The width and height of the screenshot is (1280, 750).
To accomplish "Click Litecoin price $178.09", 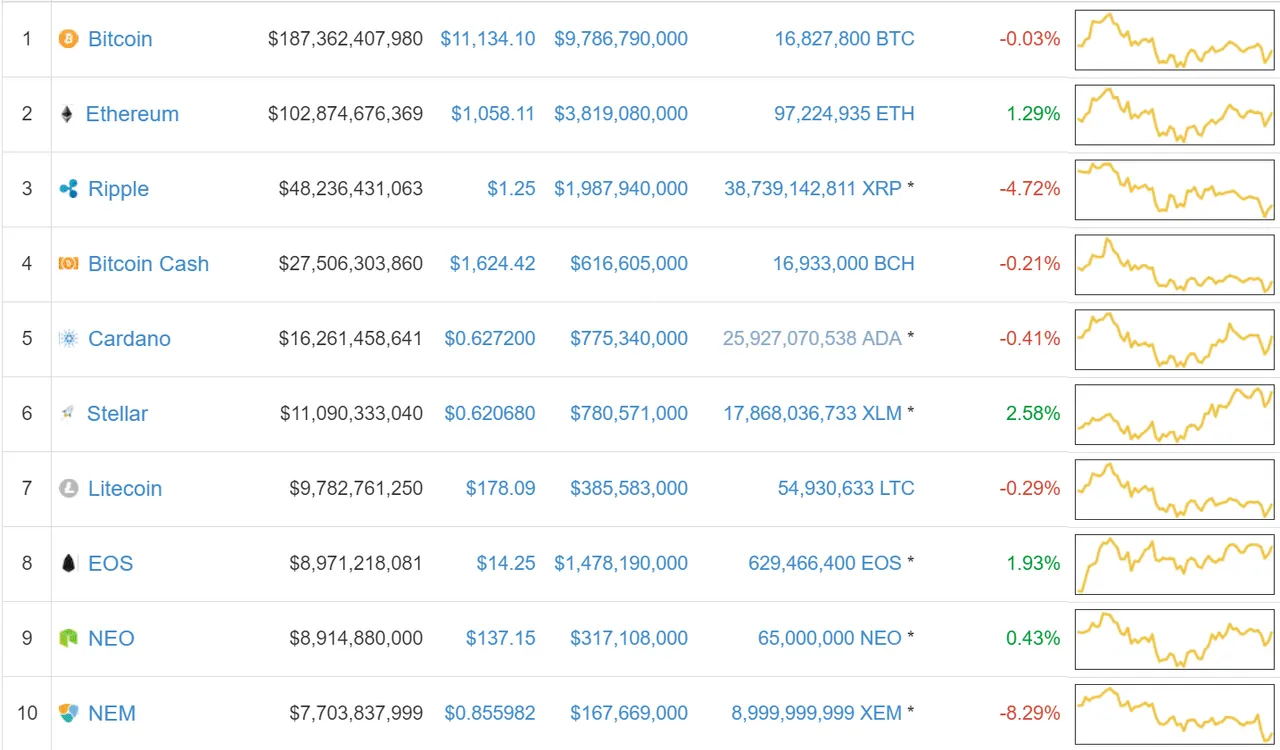I will tap(501, 489).
